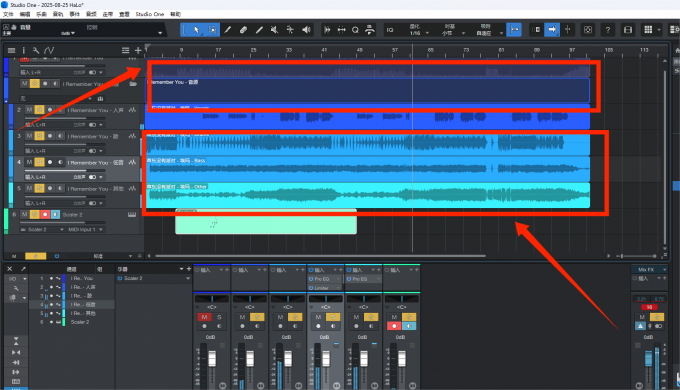Select the Line draw tool
The width and height of the screenshot is (680, 390).
[x=259, y=29]
